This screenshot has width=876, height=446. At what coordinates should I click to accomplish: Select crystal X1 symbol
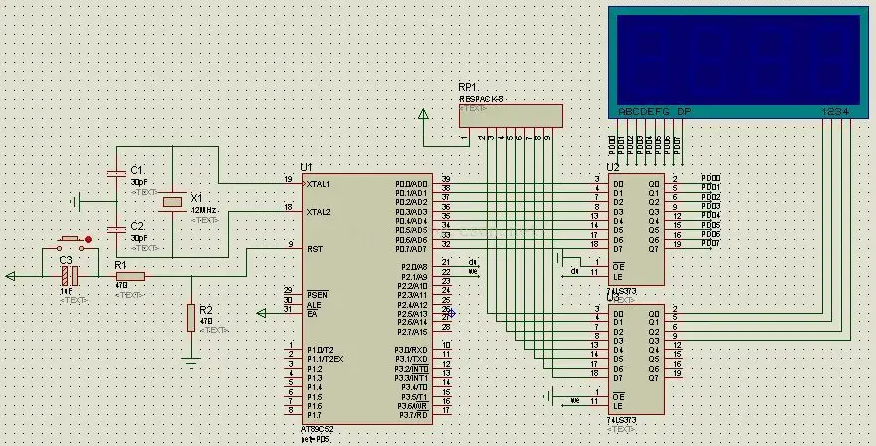(172, 202)
